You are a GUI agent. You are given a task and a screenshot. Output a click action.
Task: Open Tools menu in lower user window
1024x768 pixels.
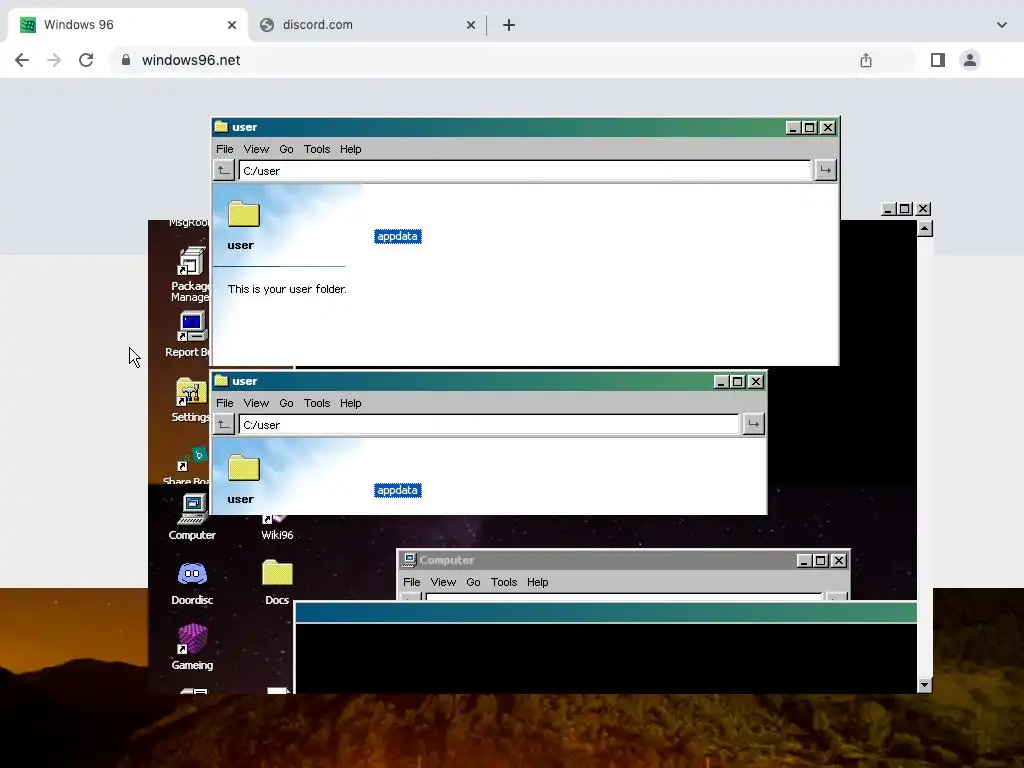pos(317,403)
